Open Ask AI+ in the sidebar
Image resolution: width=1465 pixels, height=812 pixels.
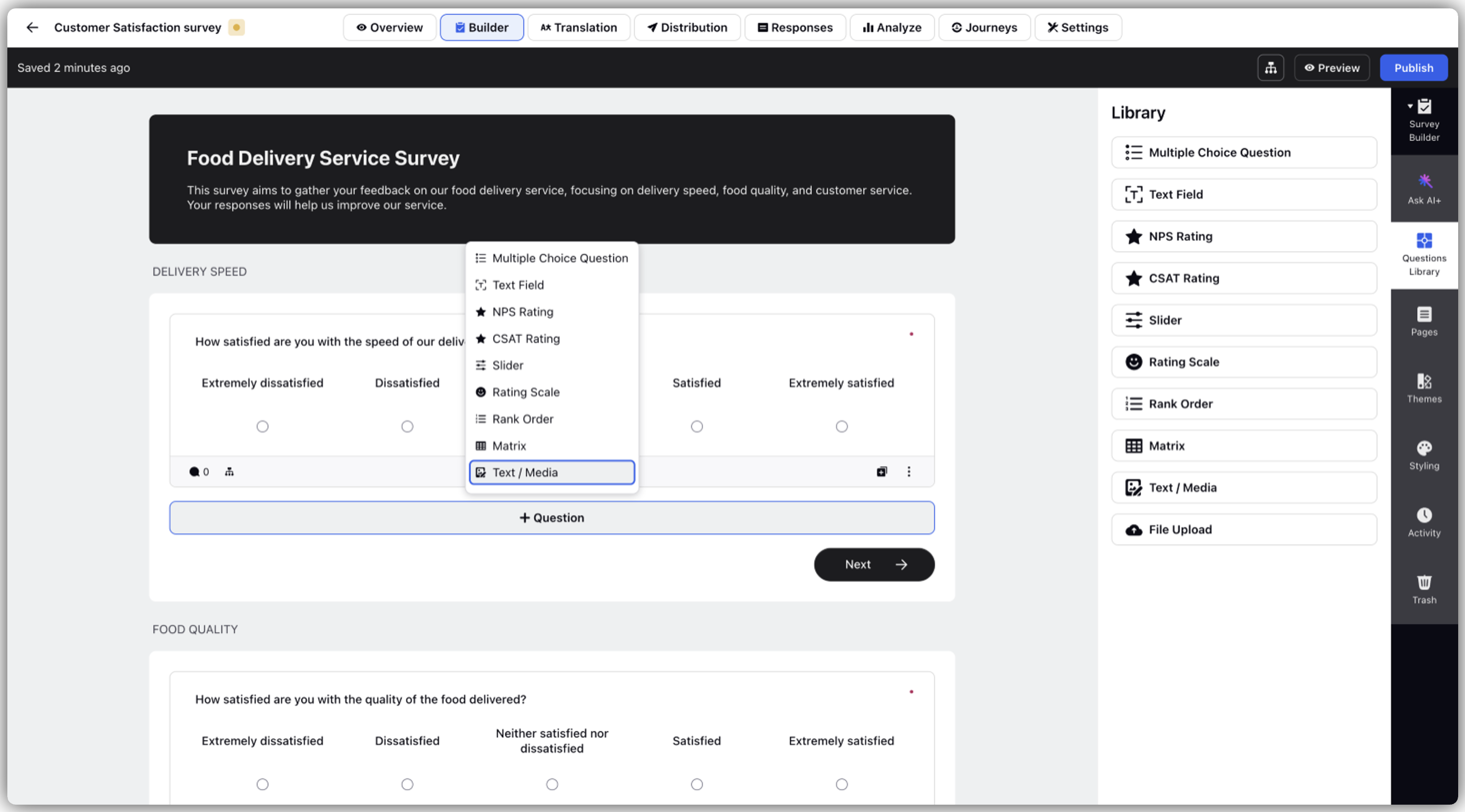(1424, 189)
